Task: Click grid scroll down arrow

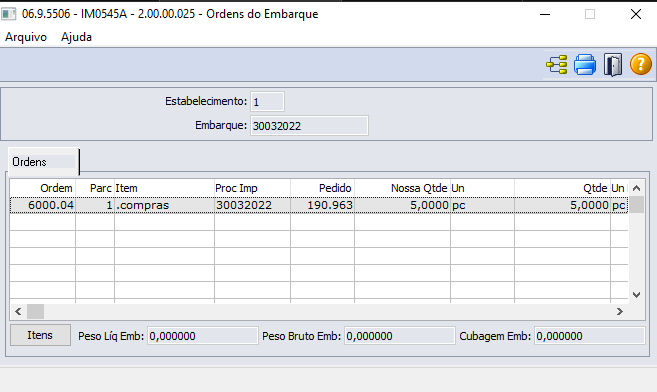Action: click(636, 295)
